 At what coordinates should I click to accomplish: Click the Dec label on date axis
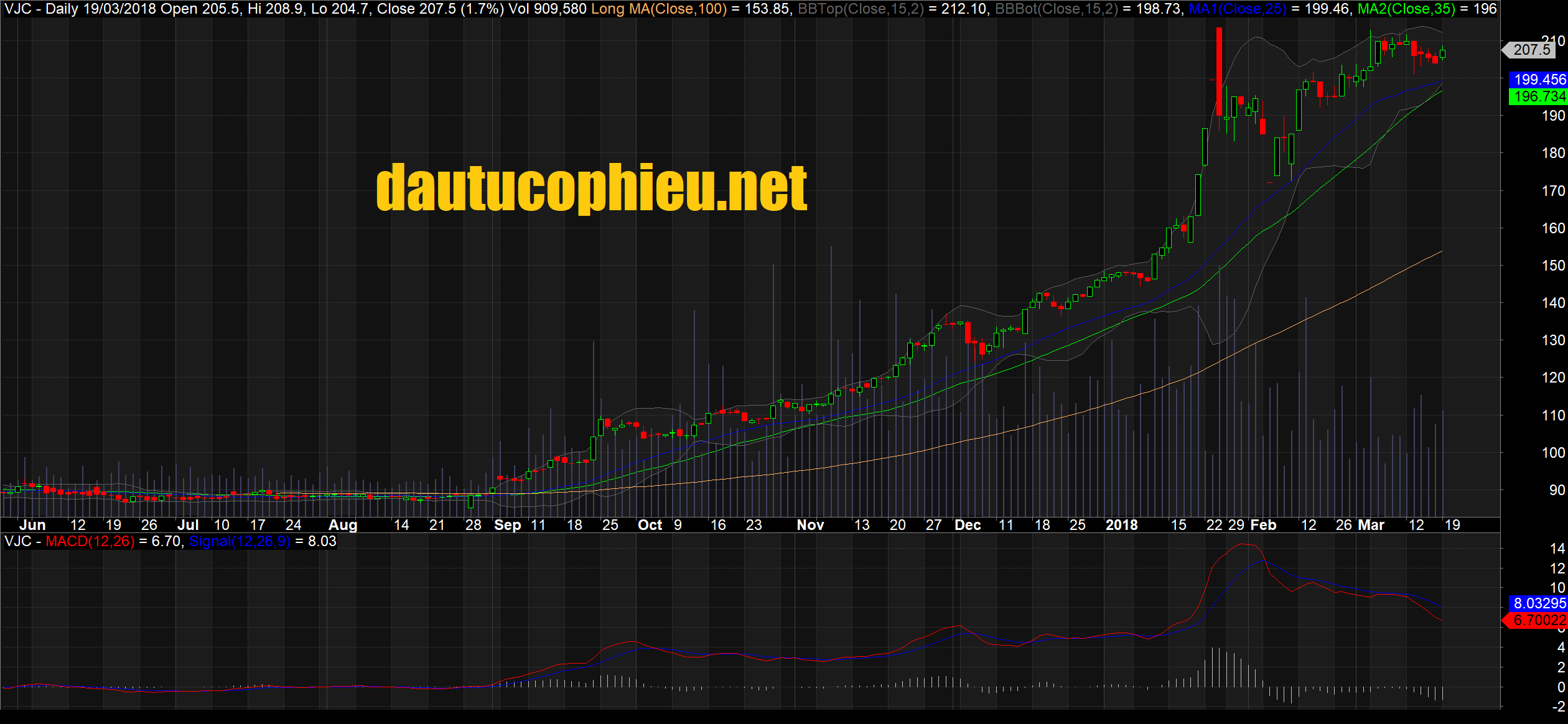pos(968,525)
